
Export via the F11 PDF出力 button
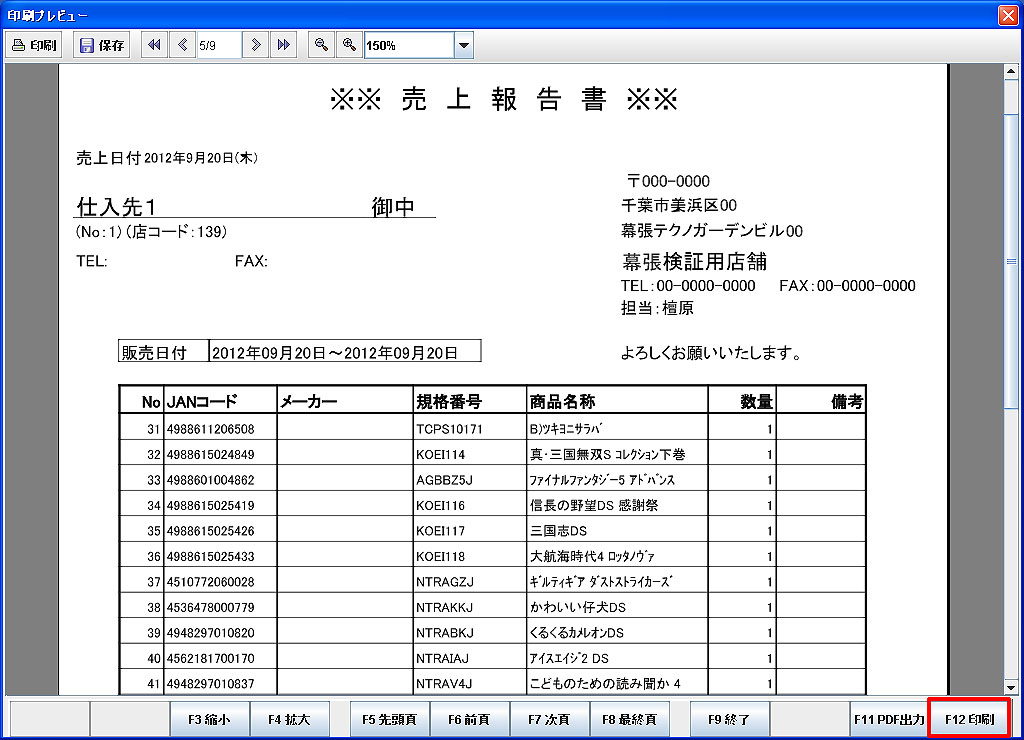[888, 719]
